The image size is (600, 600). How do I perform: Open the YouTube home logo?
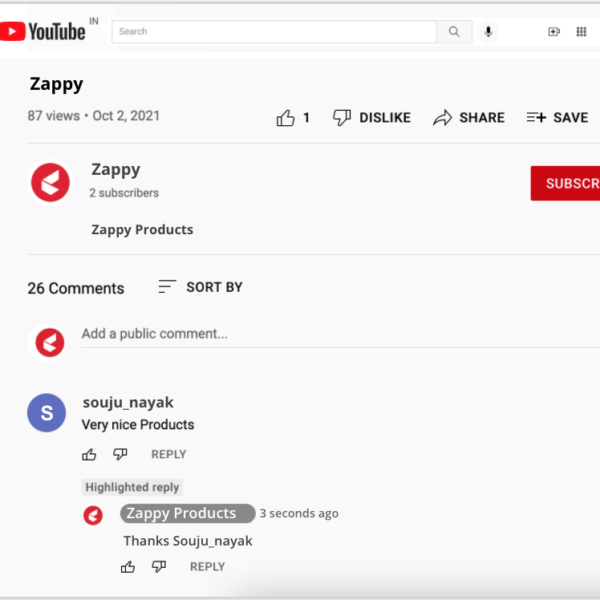pos(43,31)
